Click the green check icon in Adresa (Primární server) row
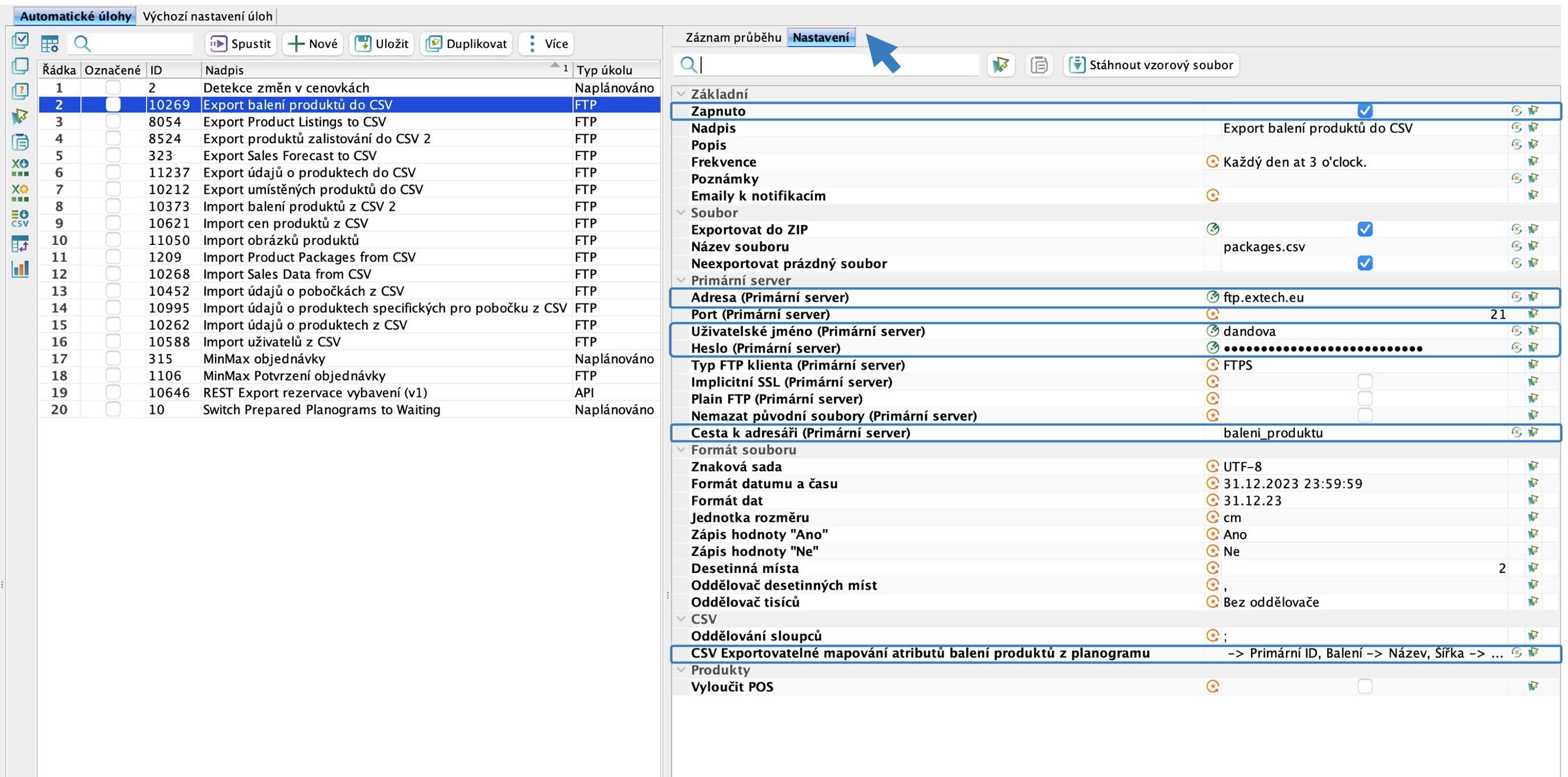The height and width of the screenshot is (777, 1568). click(1212, 297)
